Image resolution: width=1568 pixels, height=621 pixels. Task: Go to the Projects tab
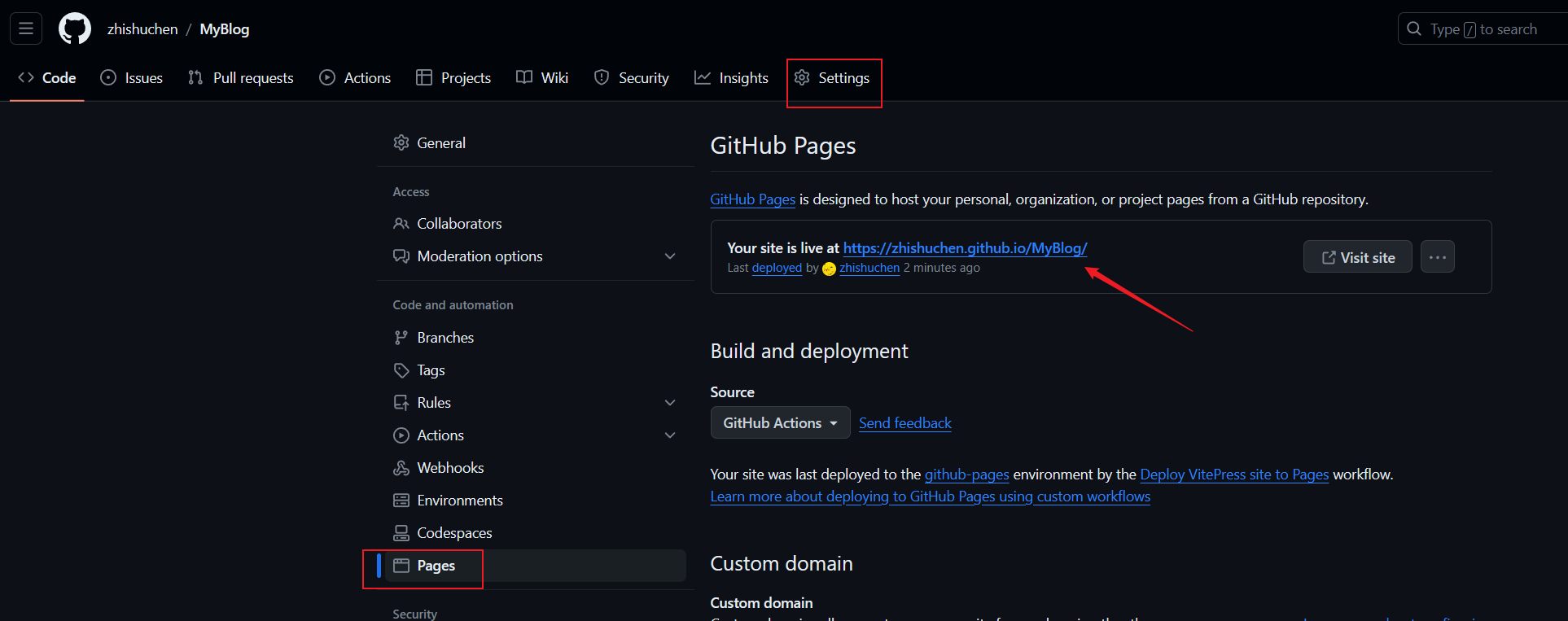[453, 78]
